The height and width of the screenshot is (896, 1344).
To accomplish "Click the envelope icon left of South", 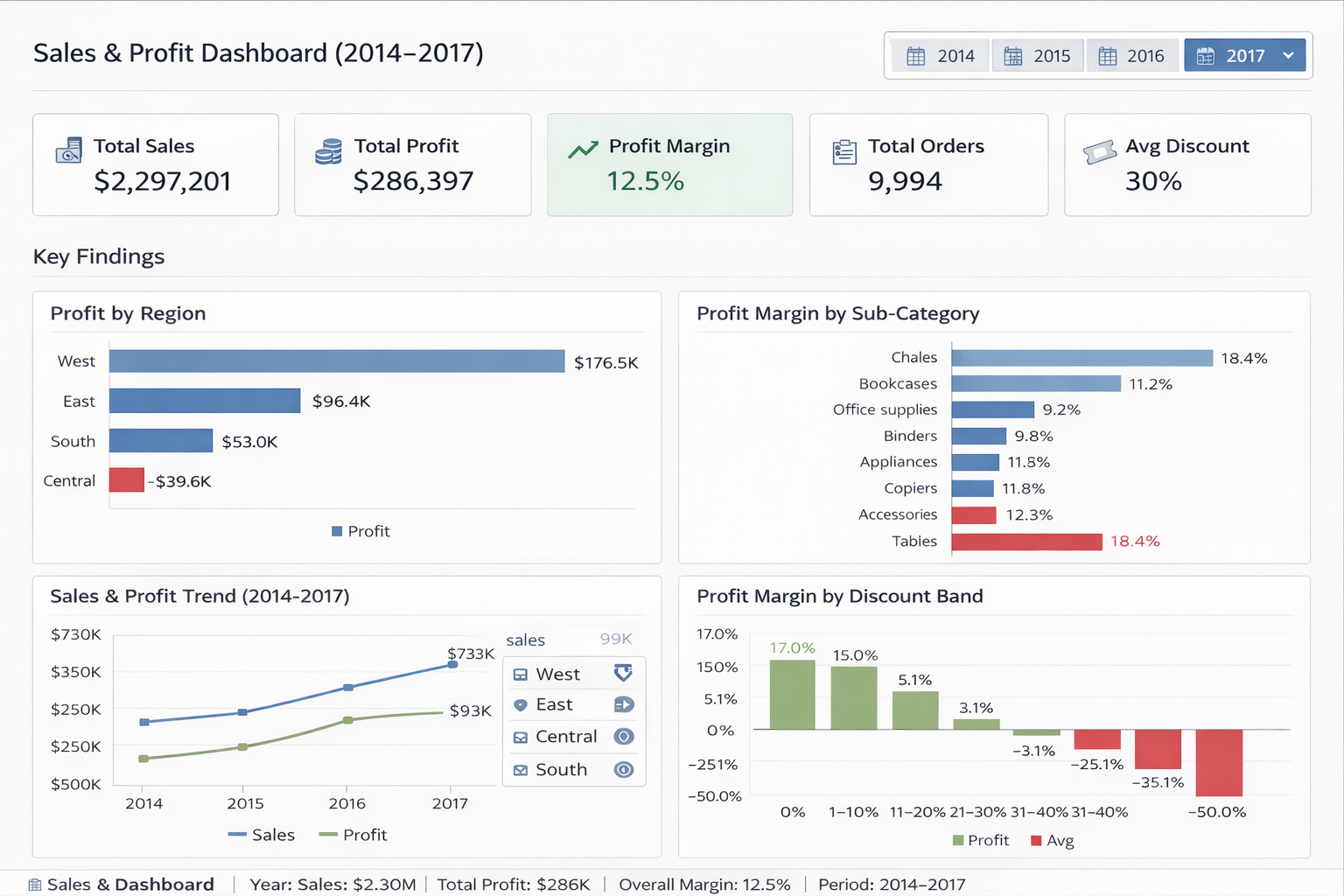I will pos(521,771).
